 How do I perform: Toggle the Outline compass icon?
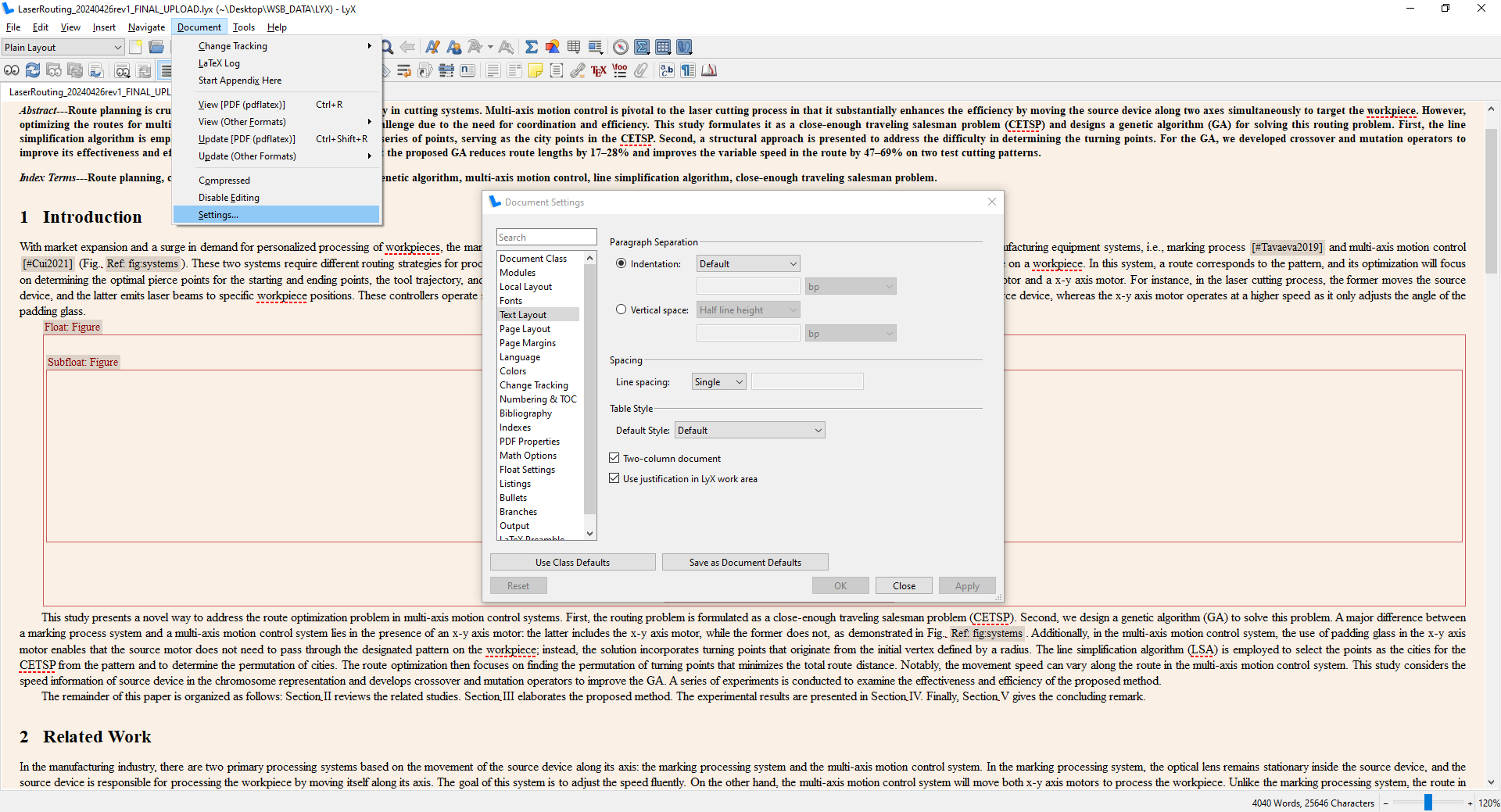click(x=621, y=47)
